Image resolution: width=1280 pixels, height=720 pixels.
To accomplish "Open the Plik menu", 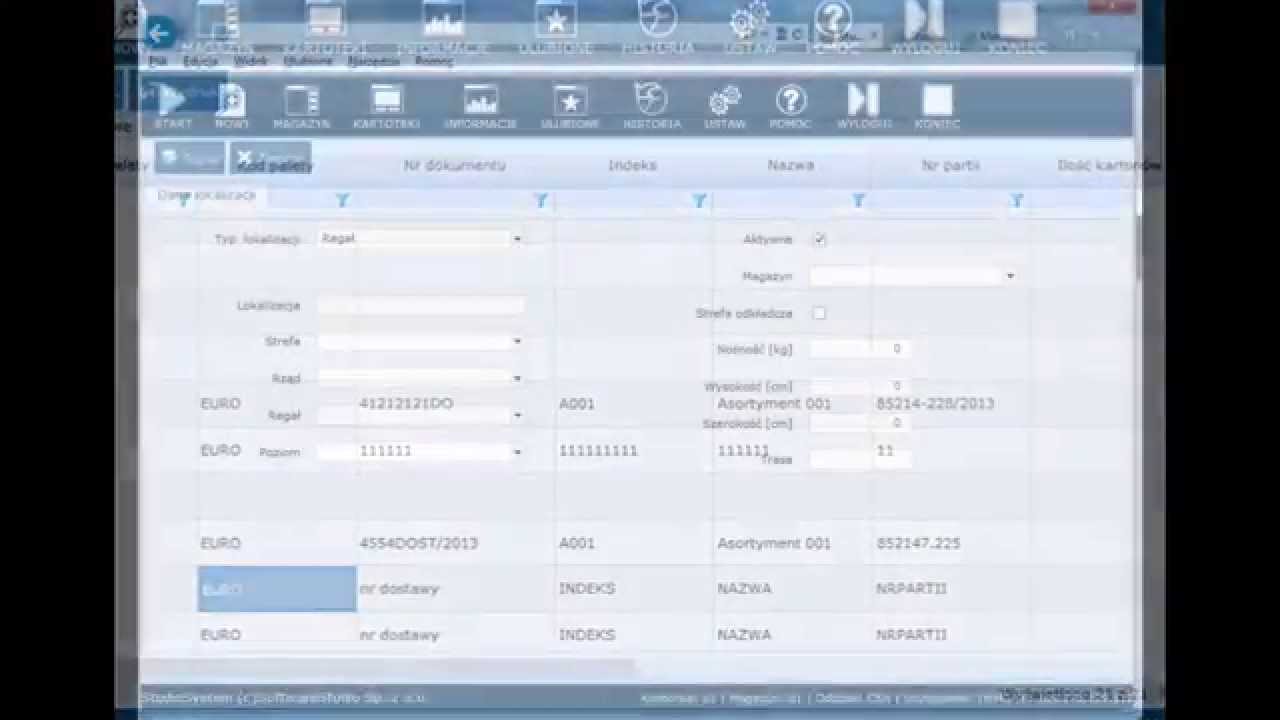I will (157, 61).
